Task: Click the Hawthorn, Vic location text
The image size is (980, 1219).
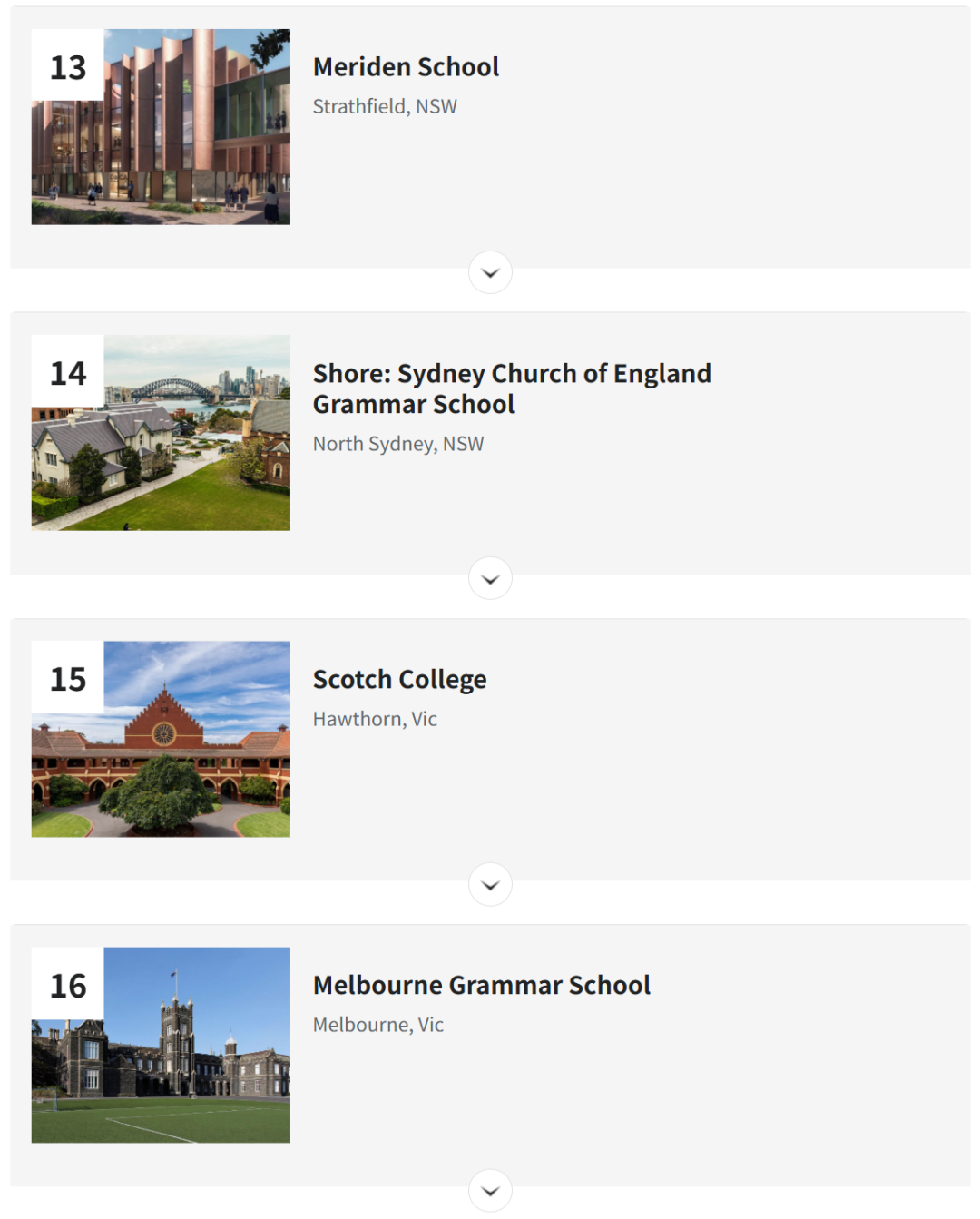Action: (375, 719)
